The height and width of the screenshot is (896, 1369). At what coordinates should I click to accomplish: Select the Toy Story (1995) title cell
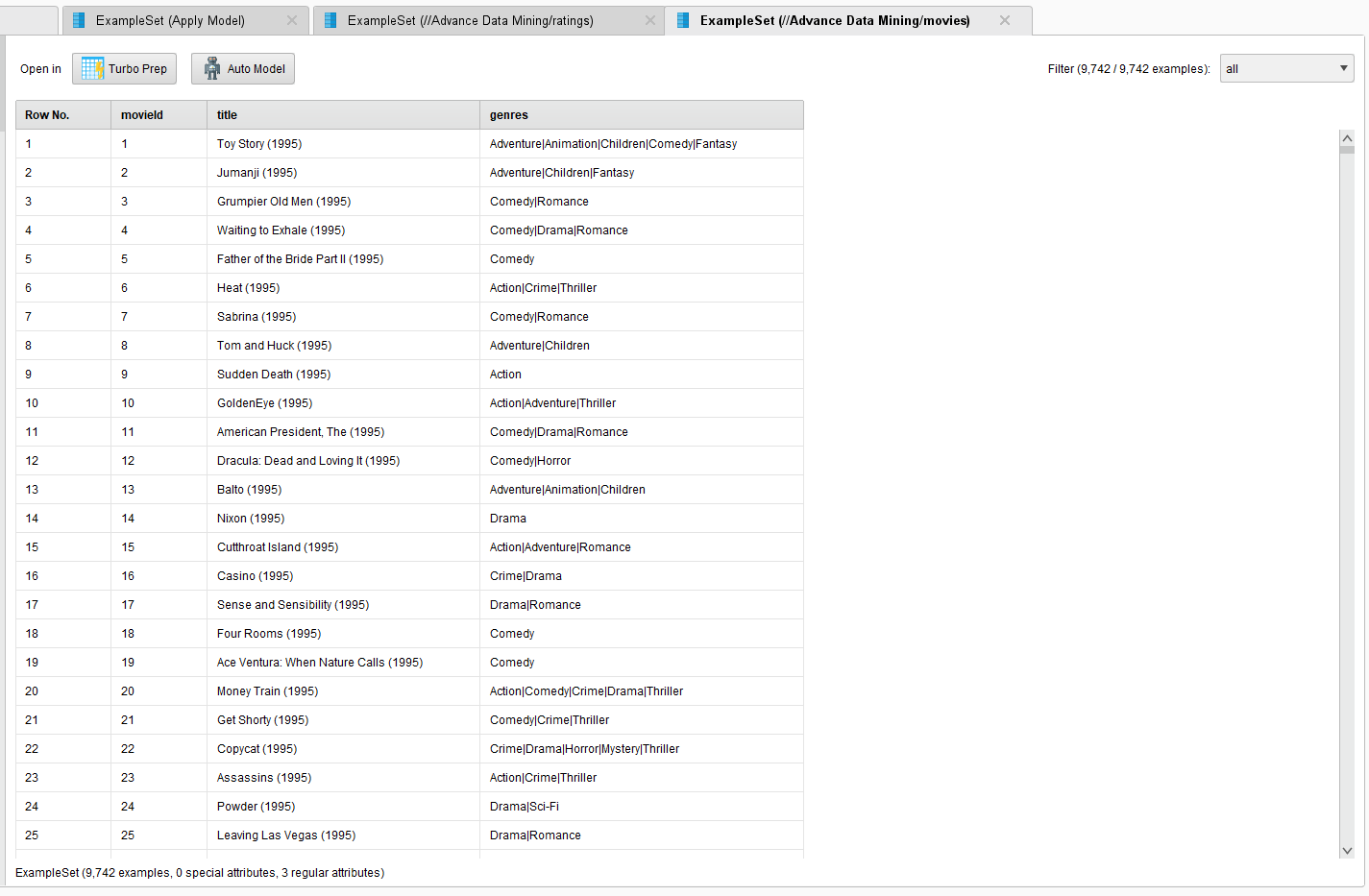[x=343, y=144]
